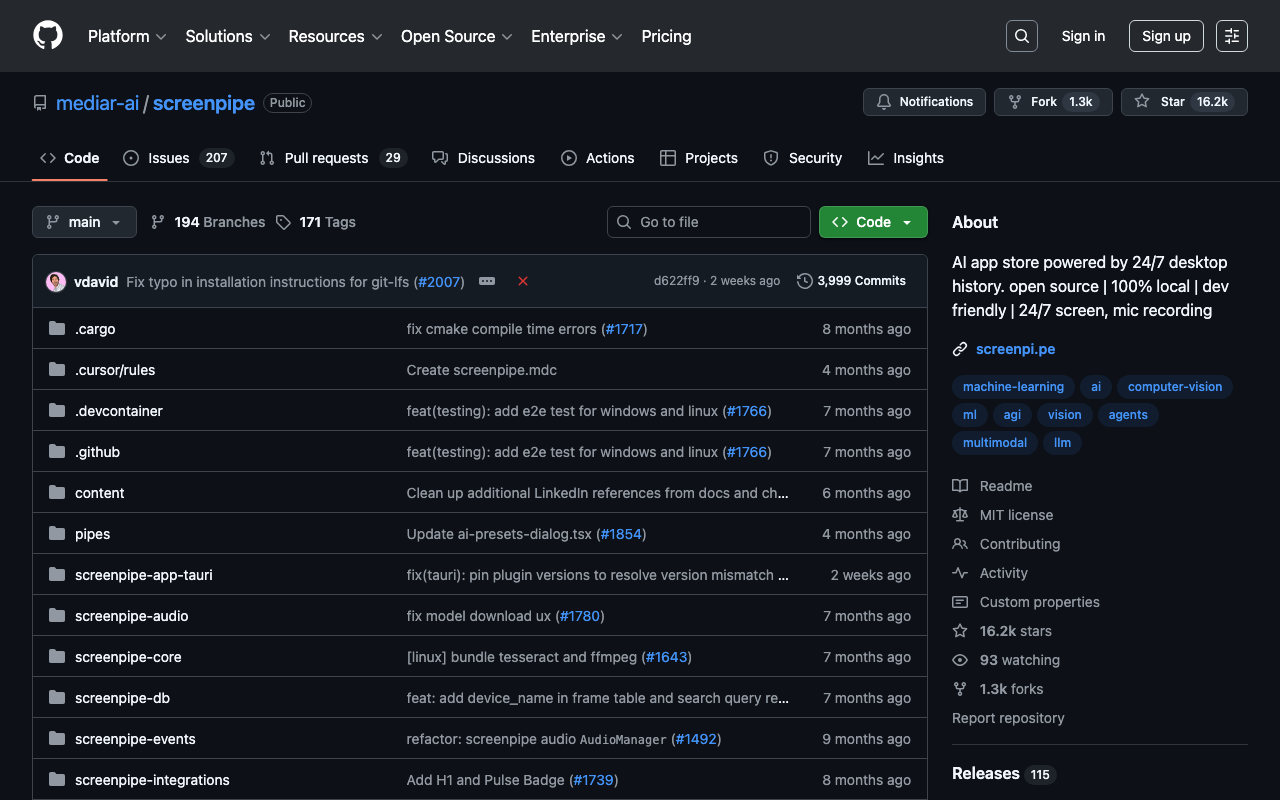Click the Sign up button
Screen dimensions: 1280x800
(x=1165, y=36)
